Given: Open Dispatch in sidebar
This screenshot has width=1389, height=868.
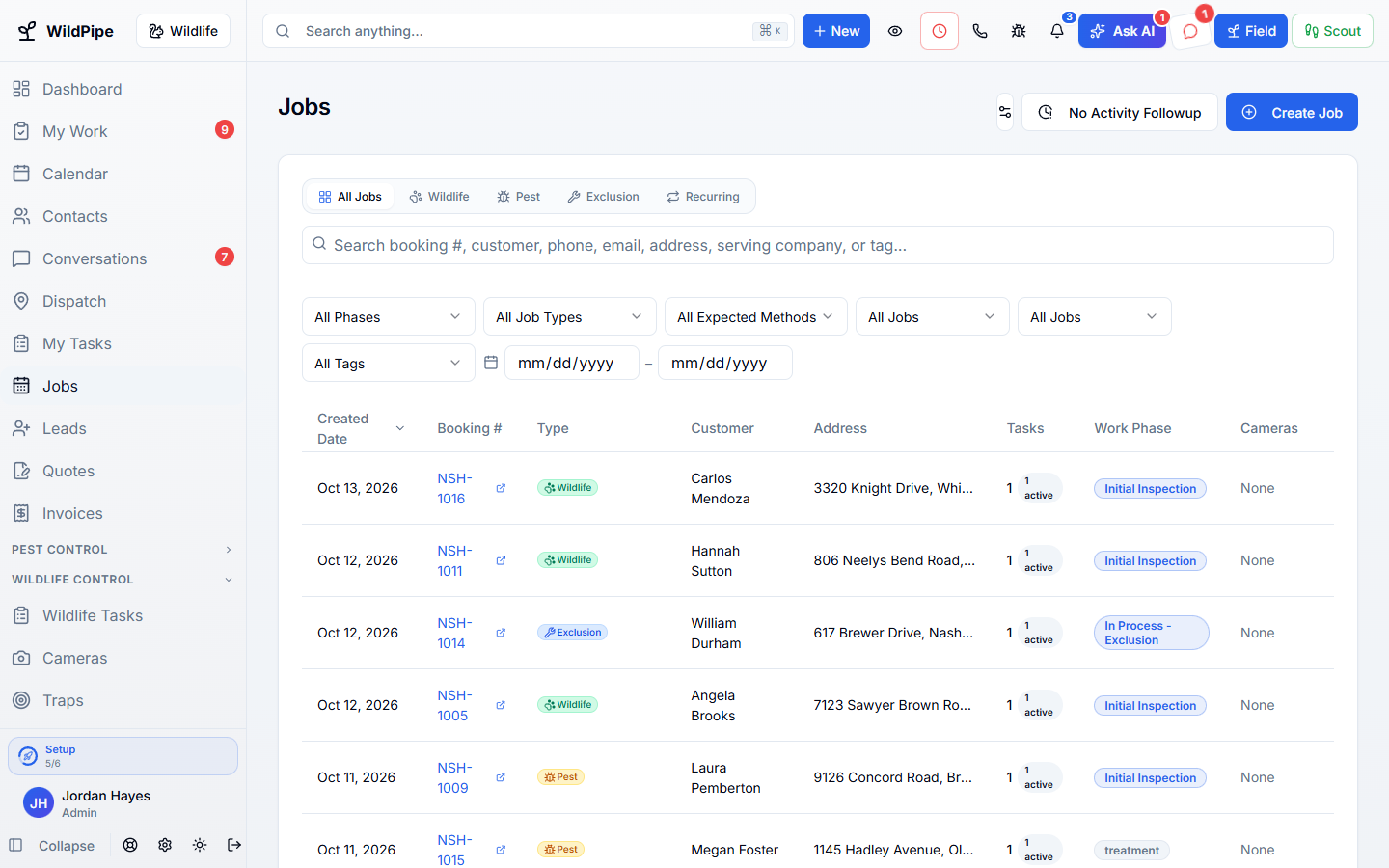Looking at the screenshot, I should (x=123, y=301).
